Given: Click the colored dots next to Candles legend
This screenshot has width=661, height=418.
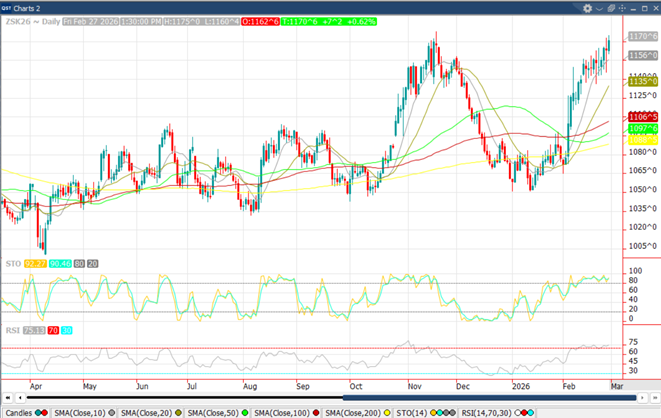Looking at the screenshot, I should (42, 411).
